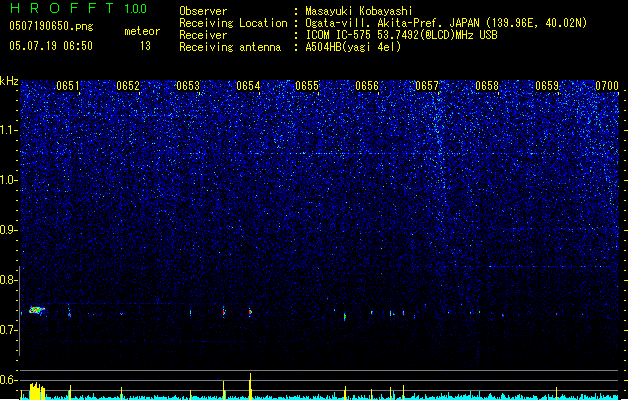Click the tallest yellow intensity peak near 0654
Viewport: 629px width, 400px height.
click(x=250, y=386)
